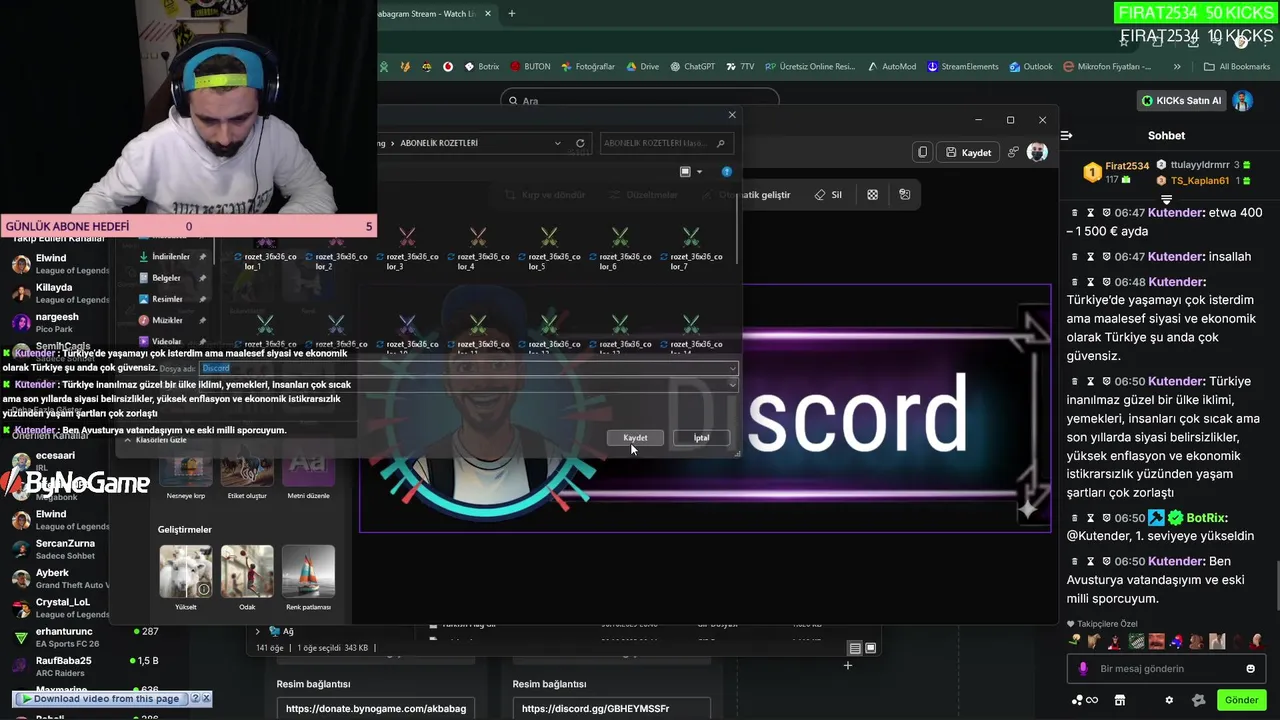The image size is (1280, 720).
Task: Open the 7TV bookmark
Action: tap(740, 67)
